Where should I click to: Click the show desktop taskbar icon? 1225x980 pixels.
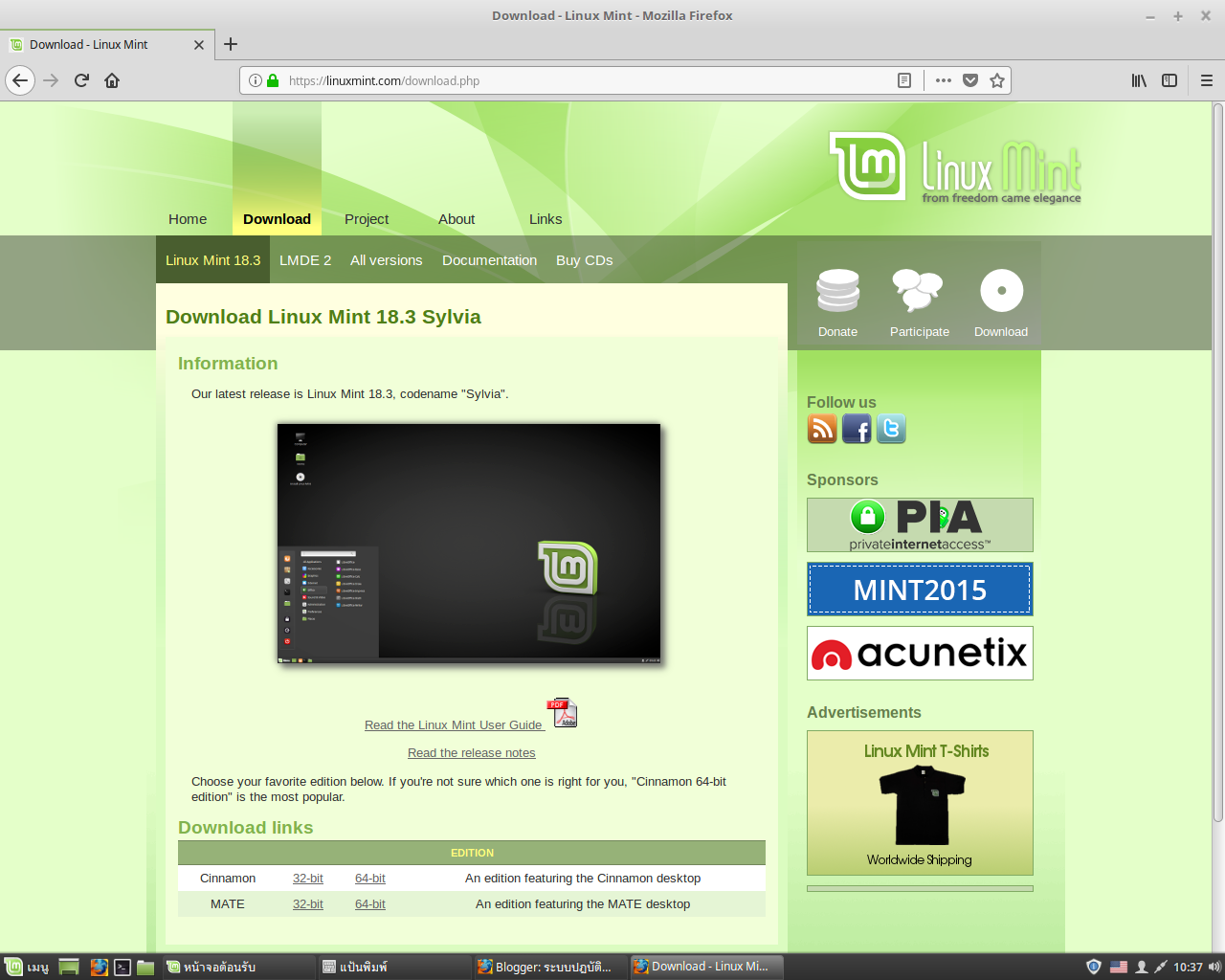point(69,967)
